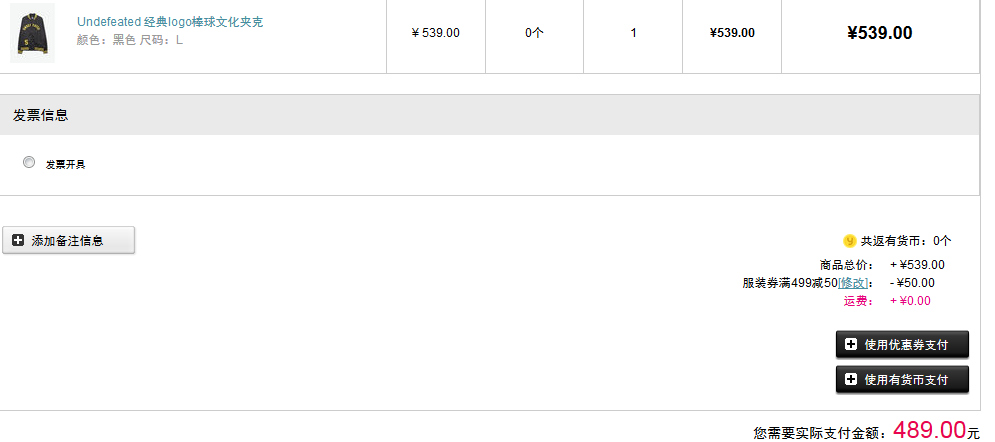
Task: Click the large bold ¥539.00 row total
Action: [880, 33]
